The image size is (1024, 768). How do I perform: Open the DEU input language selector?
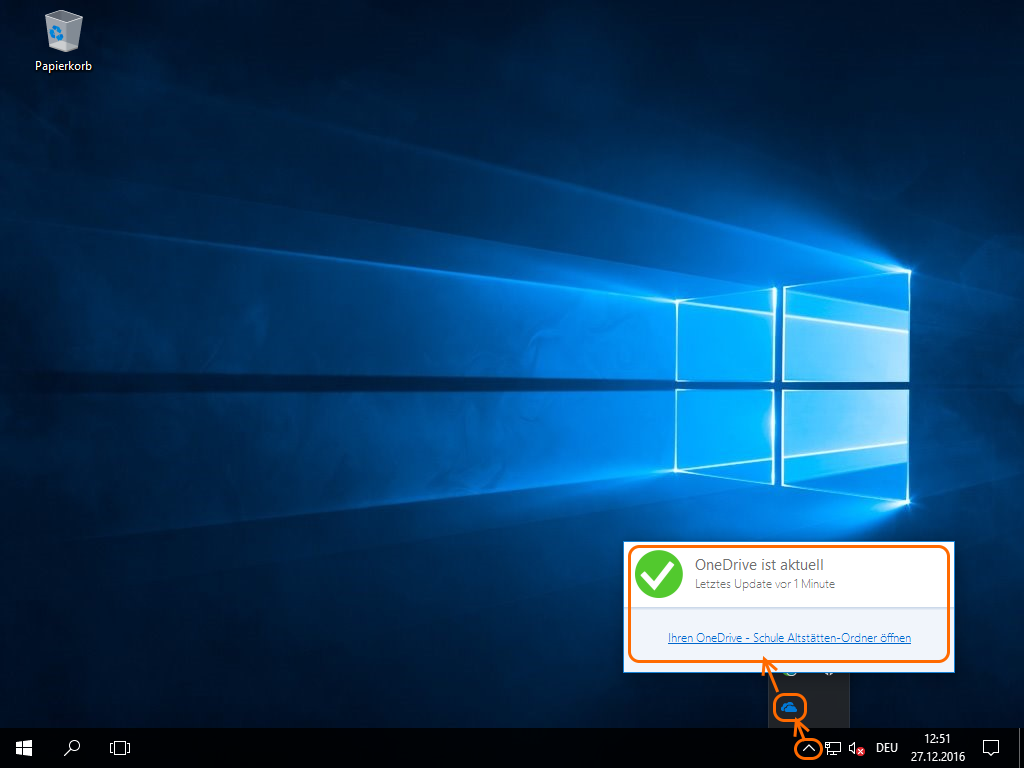(887, 748)
